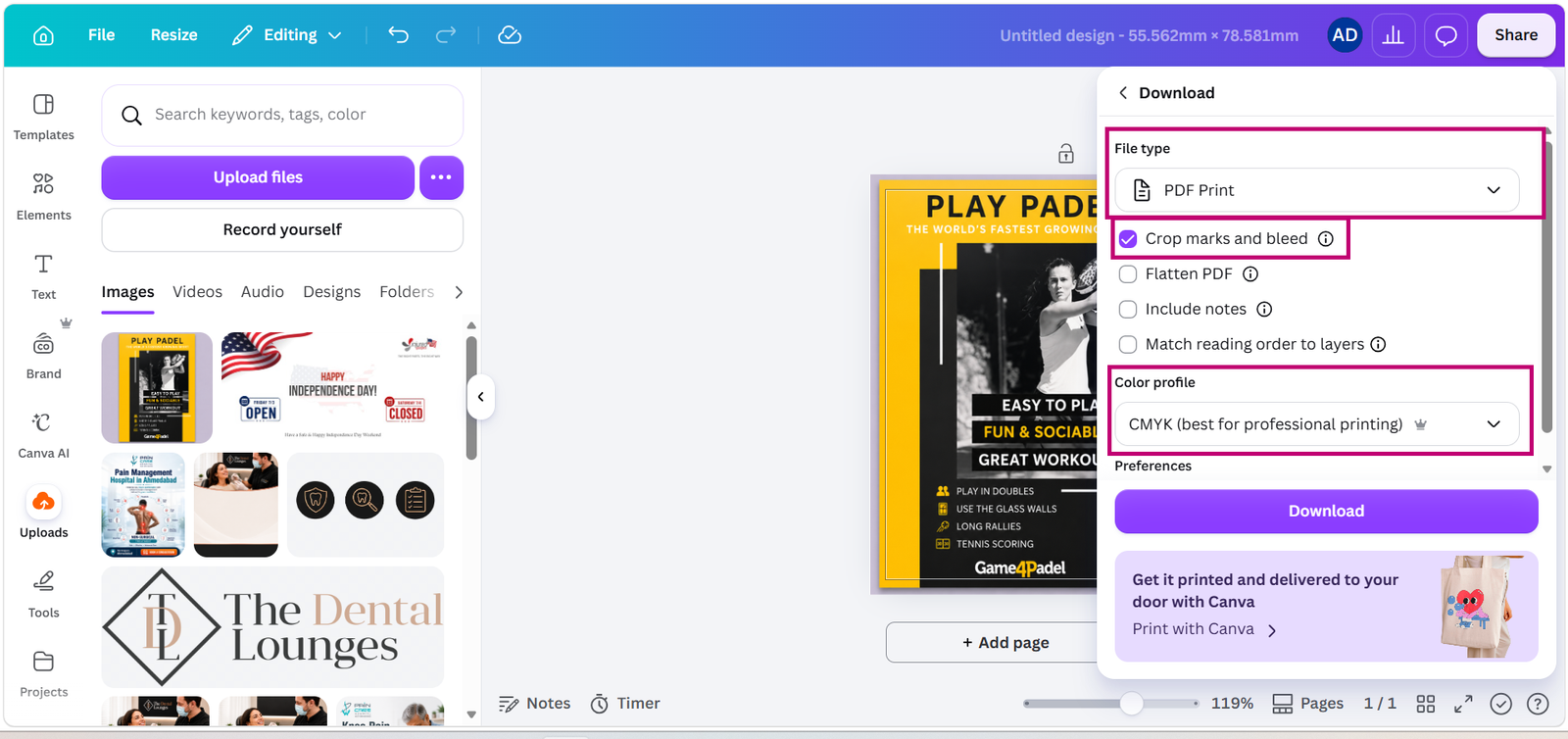
Task: Click the uploads panel scrollbar
Action: pyautogui.click(x=471, y=398)
